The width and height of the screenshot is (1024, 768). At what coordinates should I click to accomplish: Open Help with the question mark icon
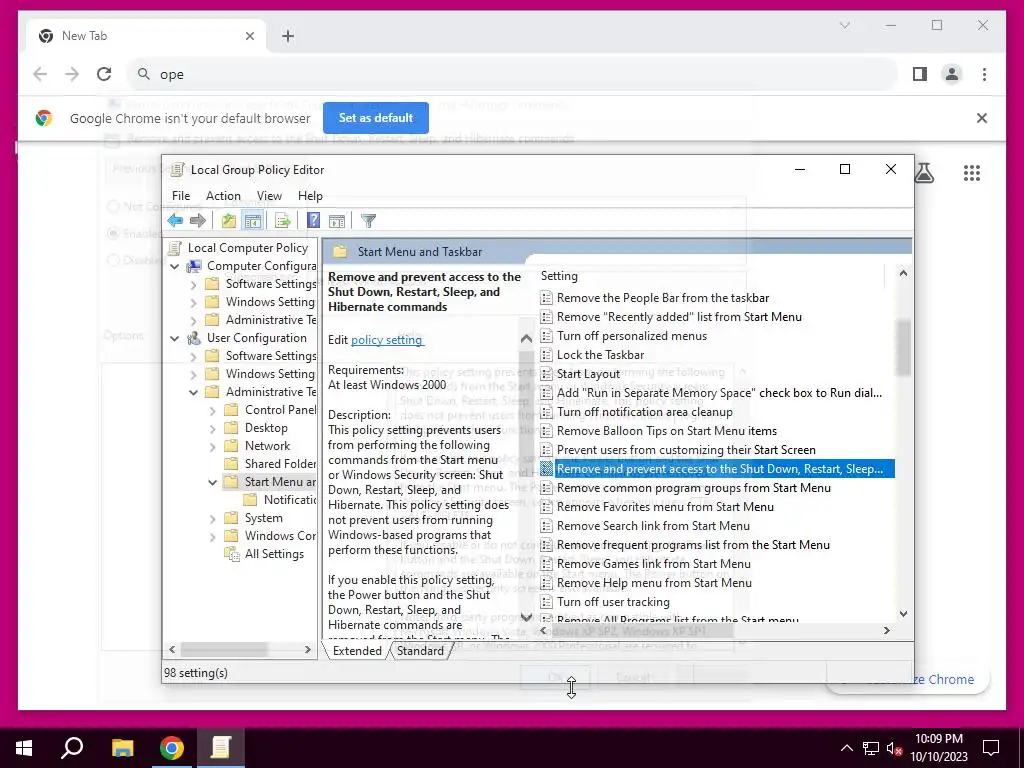point(313,221)
